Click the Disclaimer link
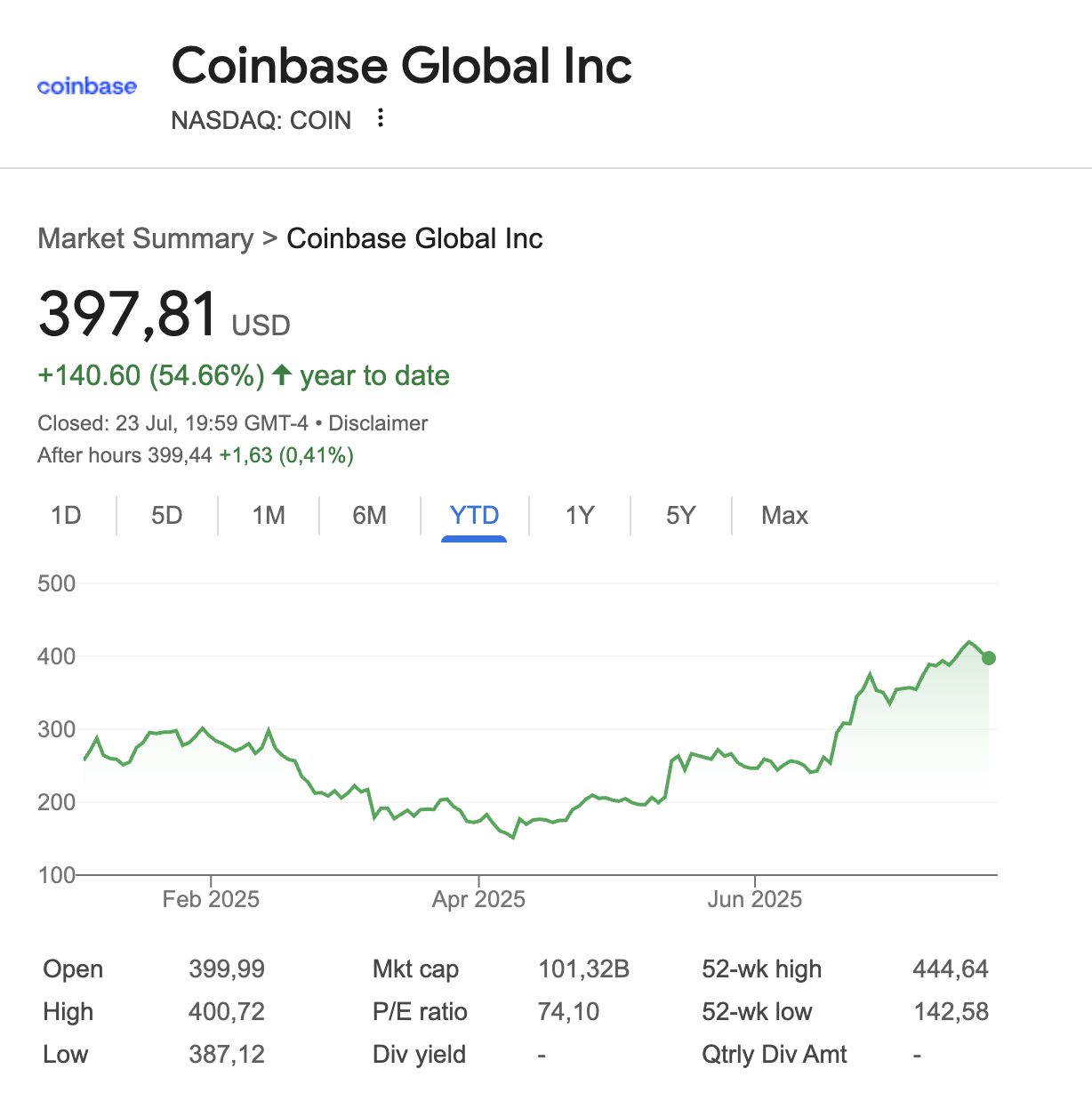Viewport: 1092px width, 1101px height. tap(378, 423)
